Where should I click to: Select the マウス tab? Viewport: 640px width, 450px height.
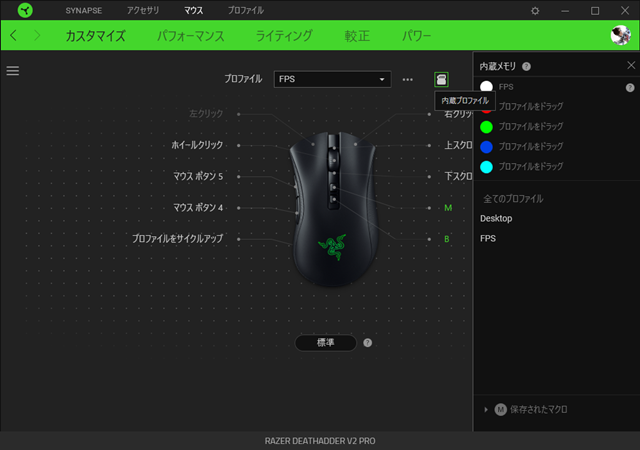click(193, 11)
